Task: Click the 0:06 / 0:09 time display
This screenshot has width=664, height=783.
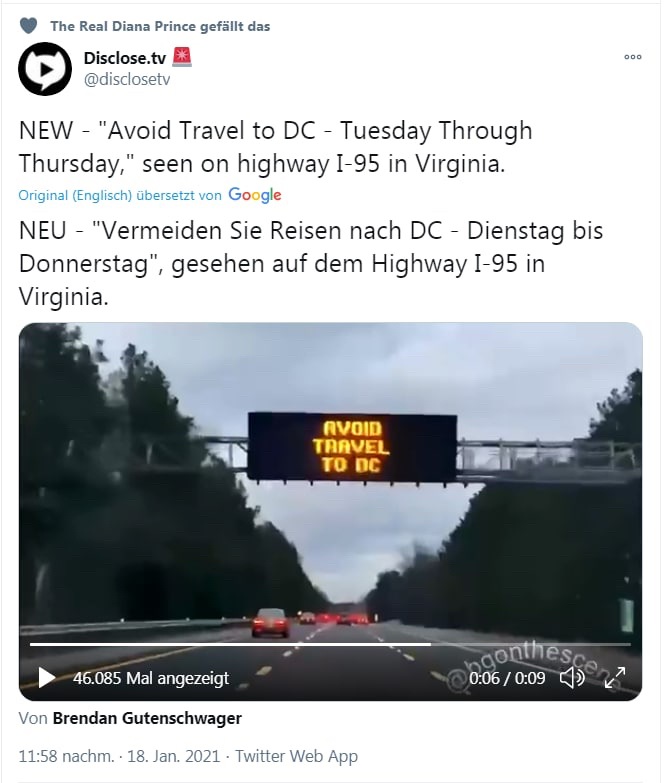Action: coord(507,678)
